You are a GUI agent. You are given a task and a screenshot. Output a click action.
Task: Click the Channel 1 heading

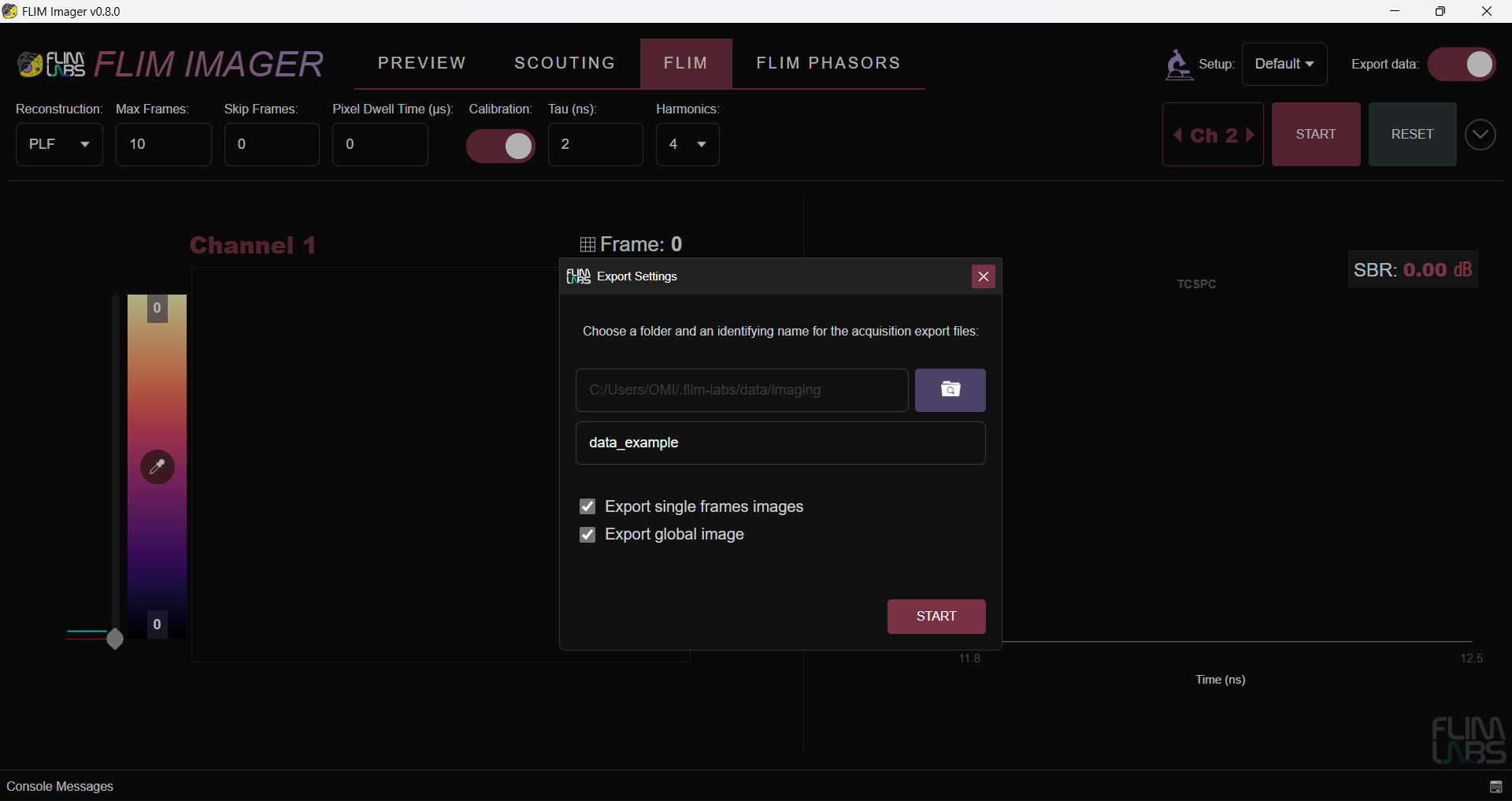coord(253,245)
